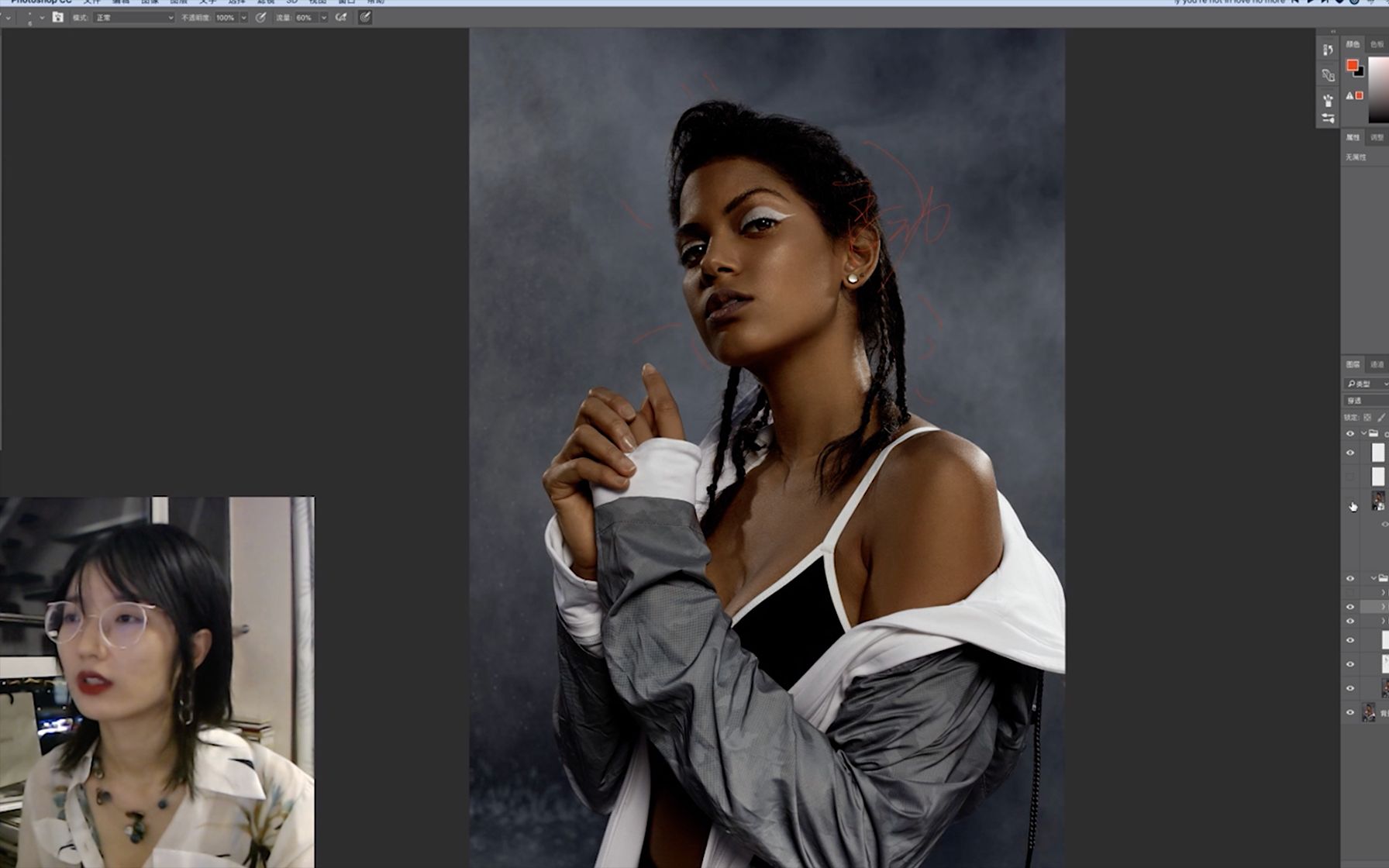Click the top layer group folder icon

coord(1373,433)
